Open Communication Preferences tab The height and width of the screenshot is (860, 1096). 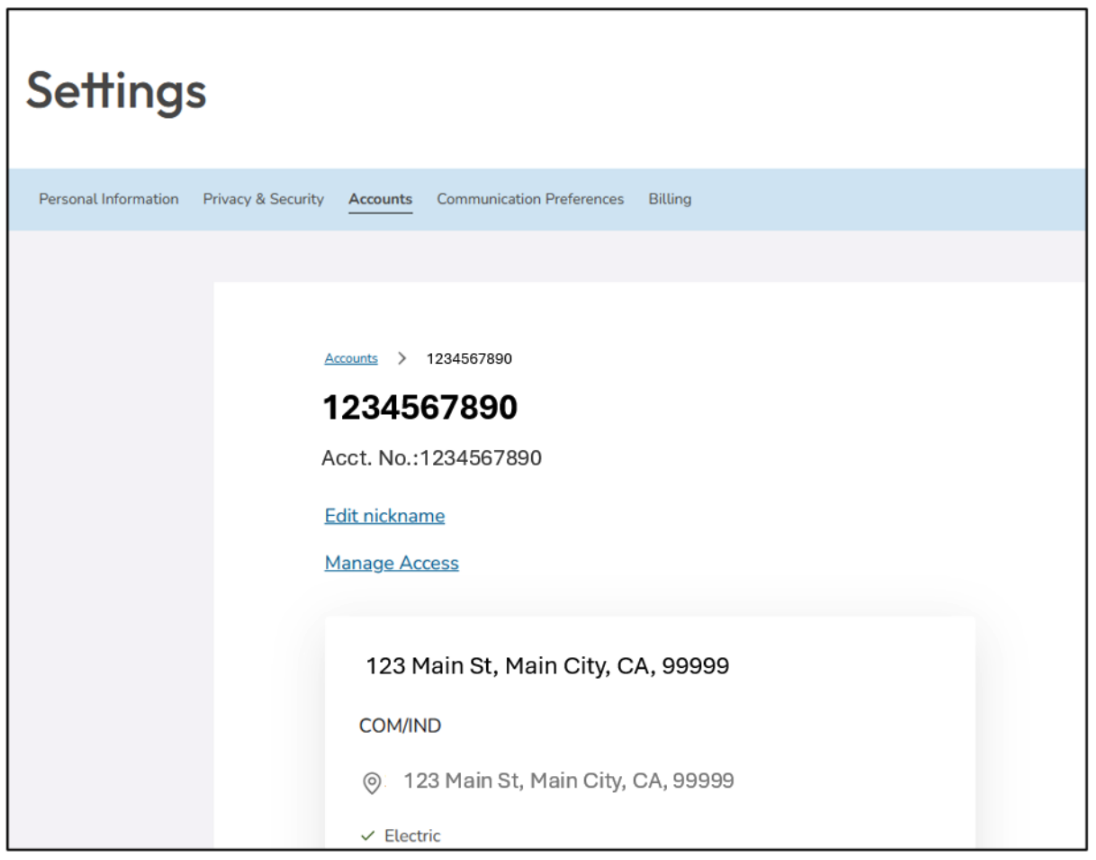tap(530, 199)
